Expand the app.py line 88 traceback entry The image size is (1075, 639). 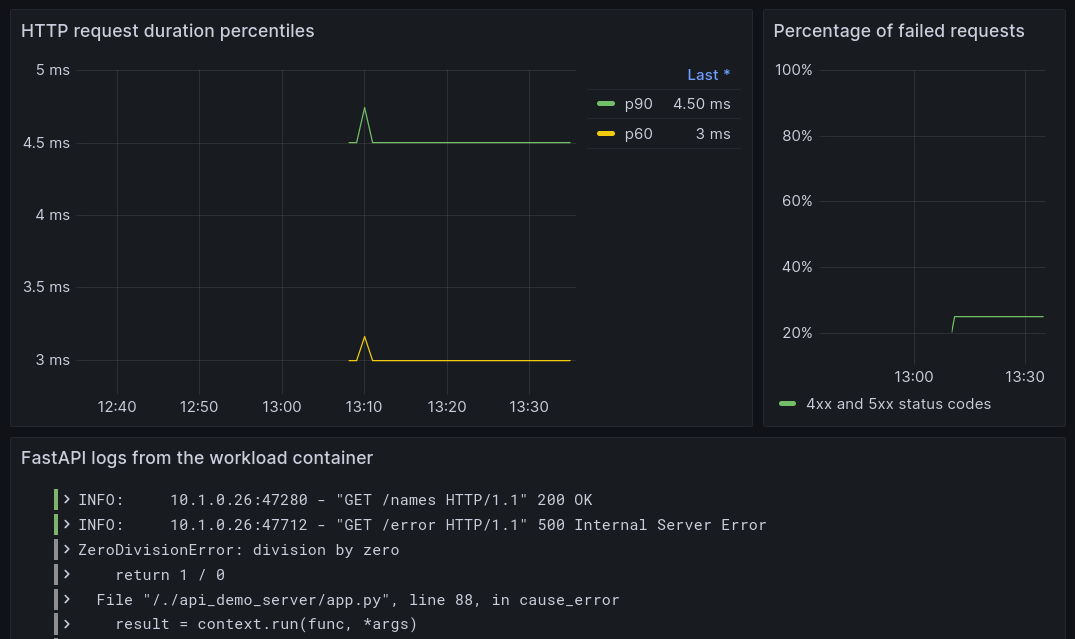coord(66,599)
